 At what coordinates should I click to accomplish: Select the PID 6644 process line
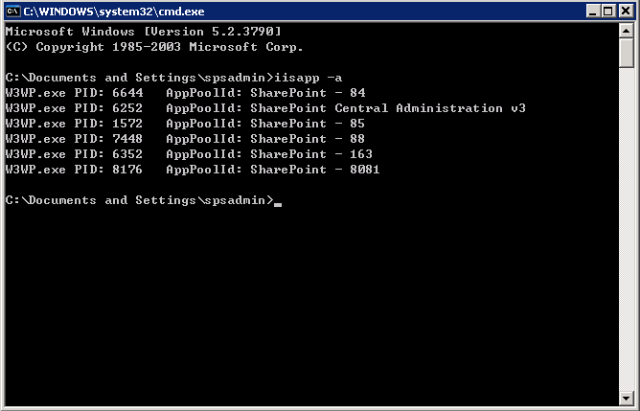click(185, 93)
